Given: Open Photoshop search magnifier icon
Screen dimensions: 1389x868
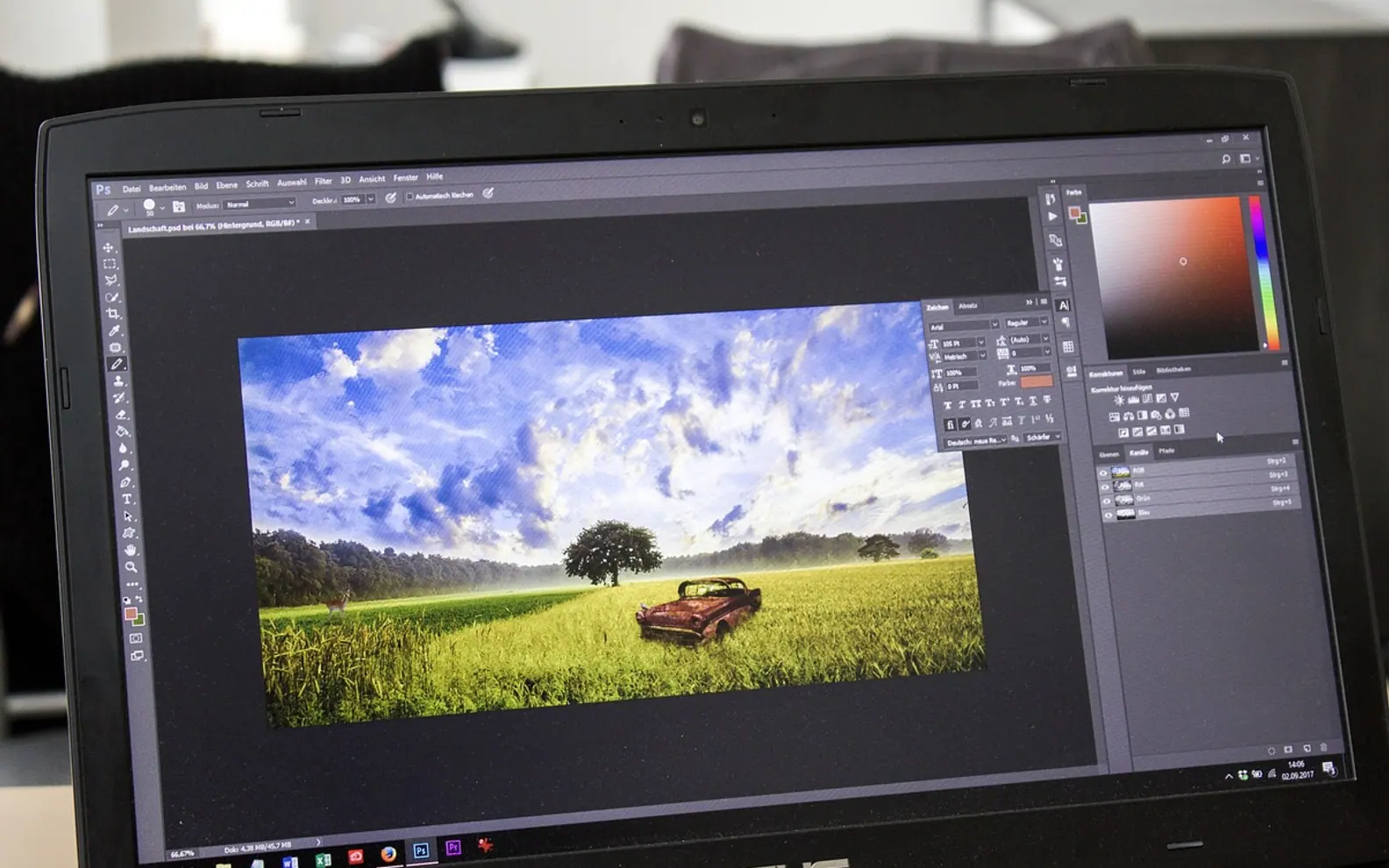Looking at the screenshot, I should coord(1225,159).
